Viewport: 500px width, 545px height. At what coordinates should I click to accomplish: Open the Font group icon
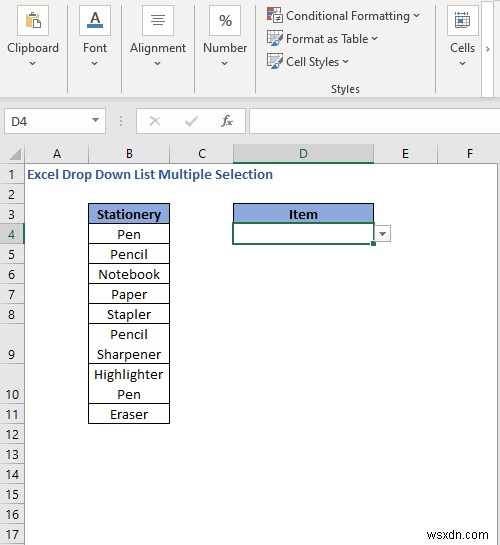click(95, 21)
